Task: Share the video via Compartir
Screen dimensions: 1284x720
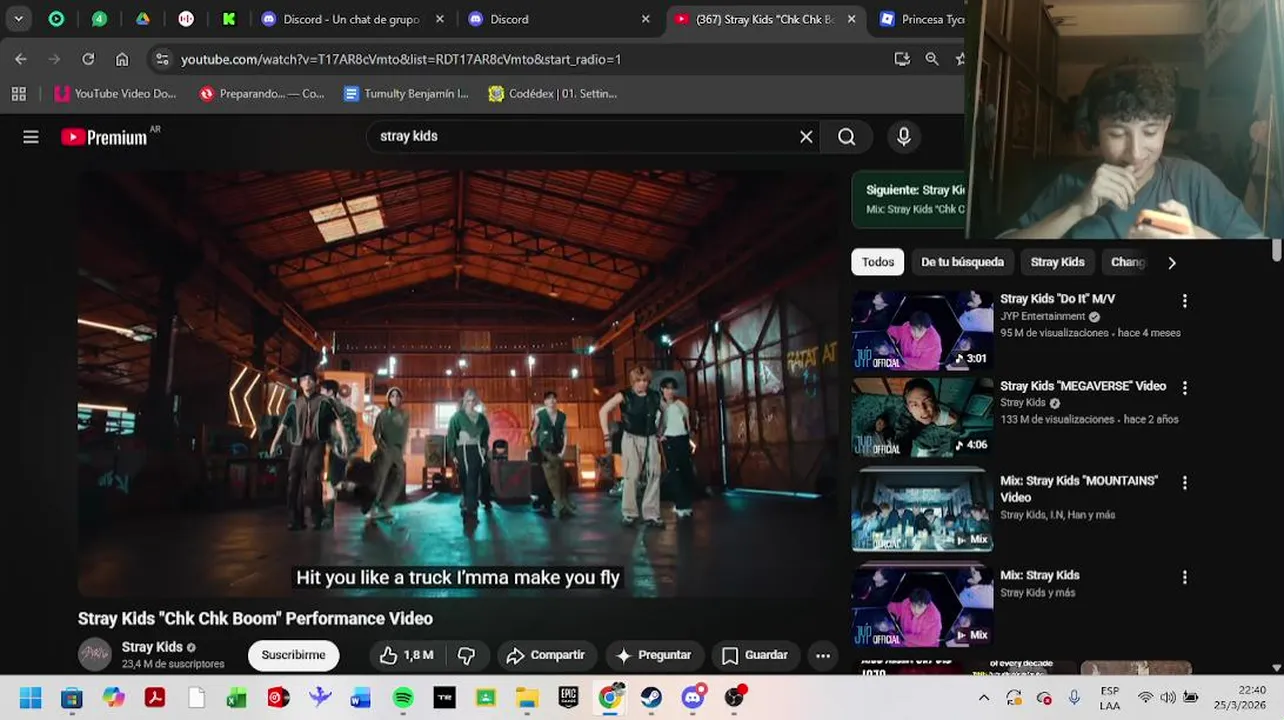Action: (545, 655)
